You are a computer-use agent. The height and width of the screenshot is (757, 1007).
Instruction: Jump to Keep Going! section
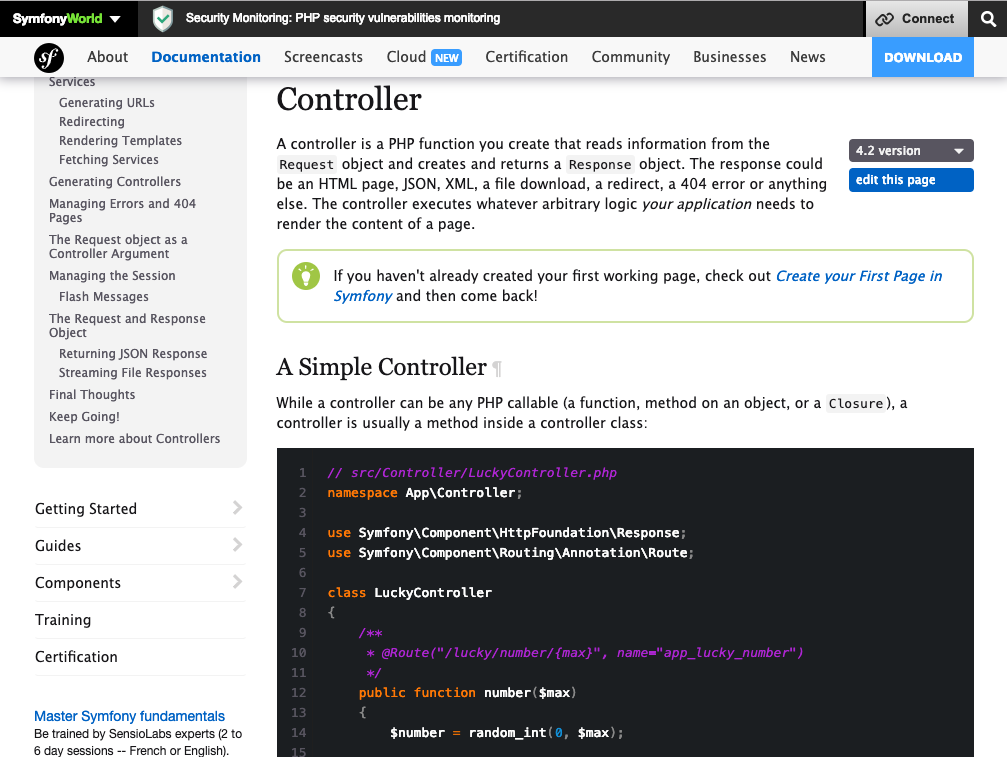(84, 417)
